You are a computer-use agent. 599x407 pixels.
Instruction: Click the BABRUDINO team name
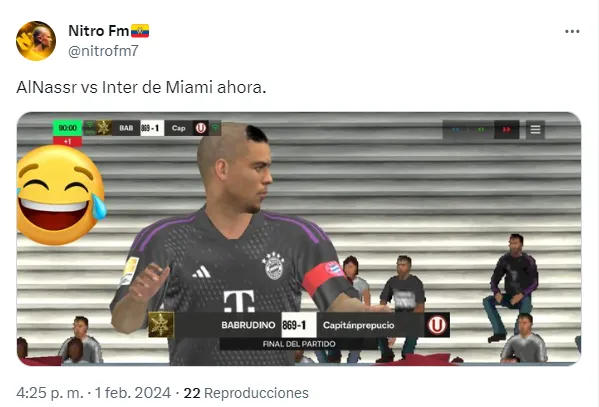click(248, 325)
